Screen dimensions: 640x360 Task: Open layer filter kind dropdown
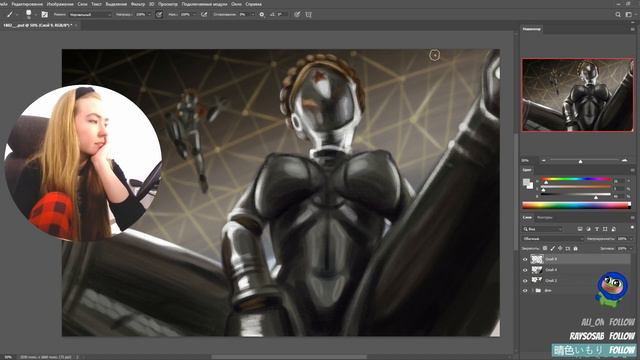[x=542, y=229]
